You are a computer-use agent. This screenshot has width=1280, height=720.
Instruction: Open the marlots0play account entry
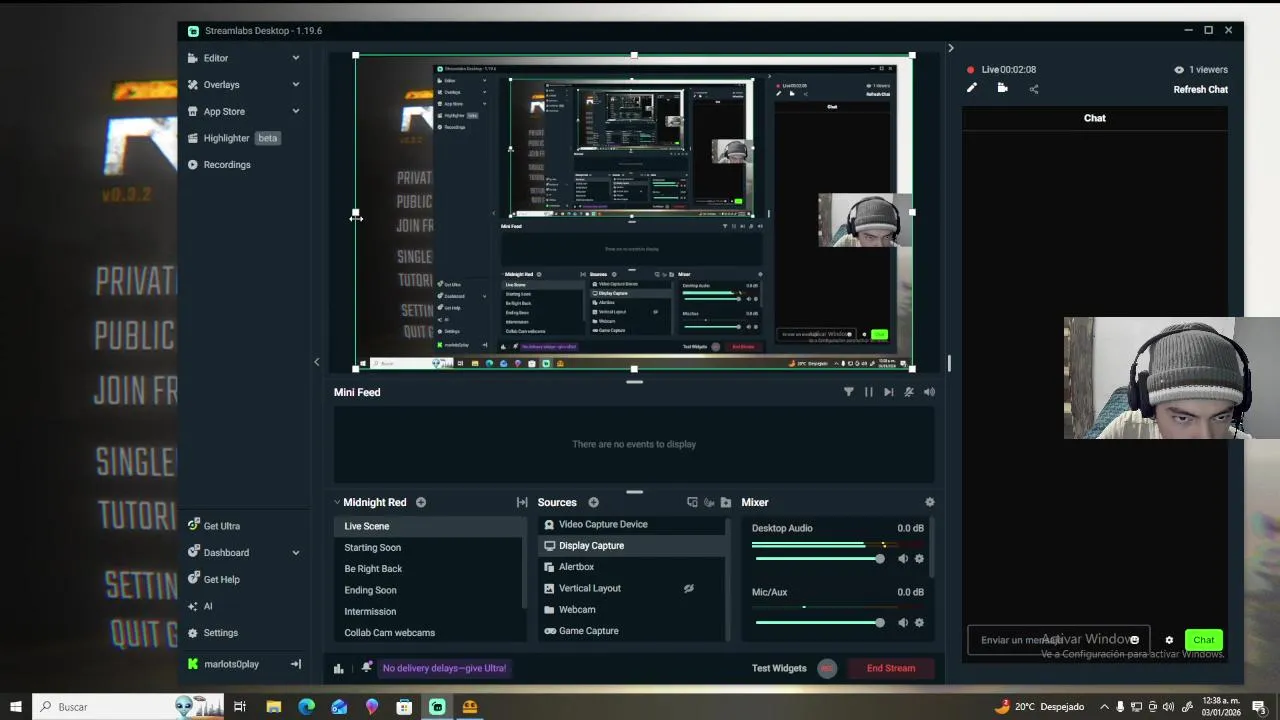pos(231,664)
